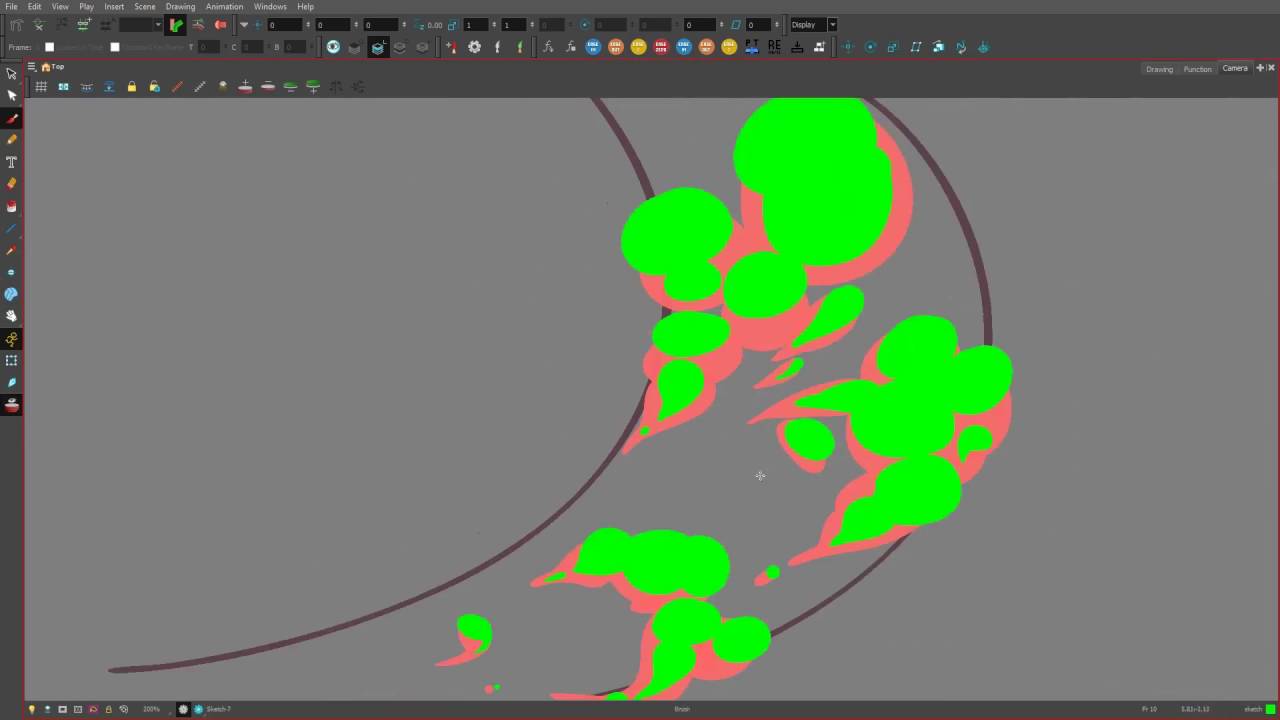Screen dimensions: 1280x720
Task: Open the Scene menu
Action: pyautogui.click(x=145, y=6)
